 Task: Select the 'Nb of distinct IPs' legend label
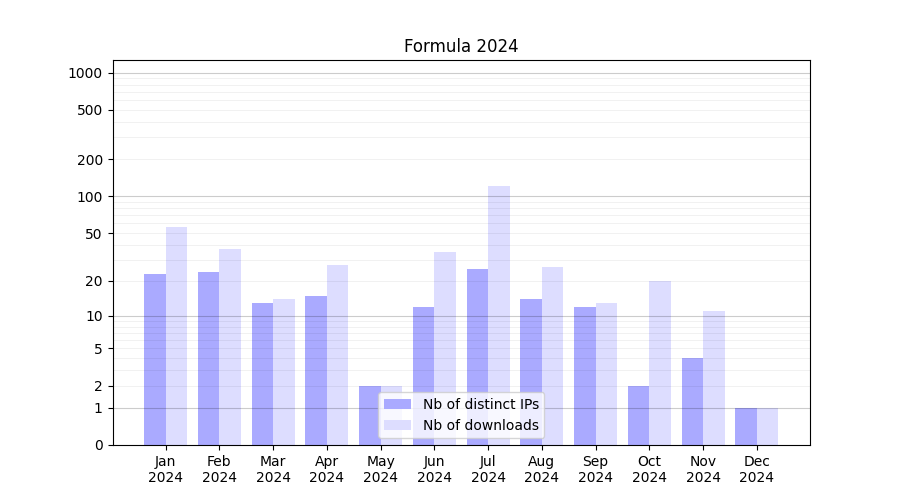(x=480, y=404)
